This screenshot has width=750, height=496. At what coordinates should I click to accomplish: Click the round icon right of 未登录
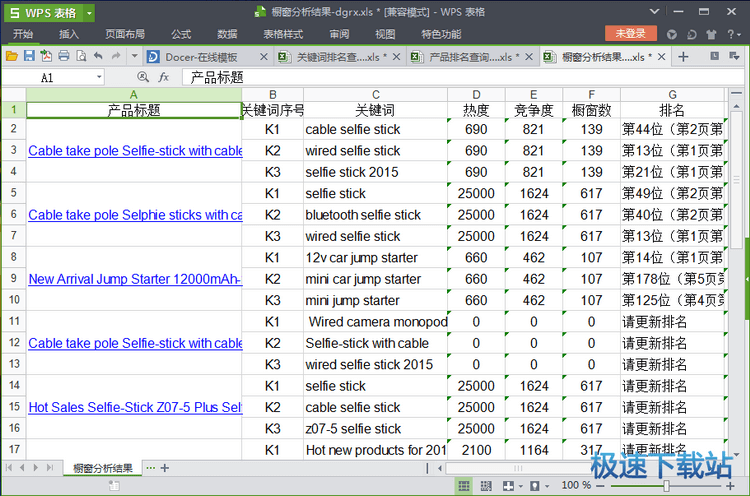(x=672, y=34)
